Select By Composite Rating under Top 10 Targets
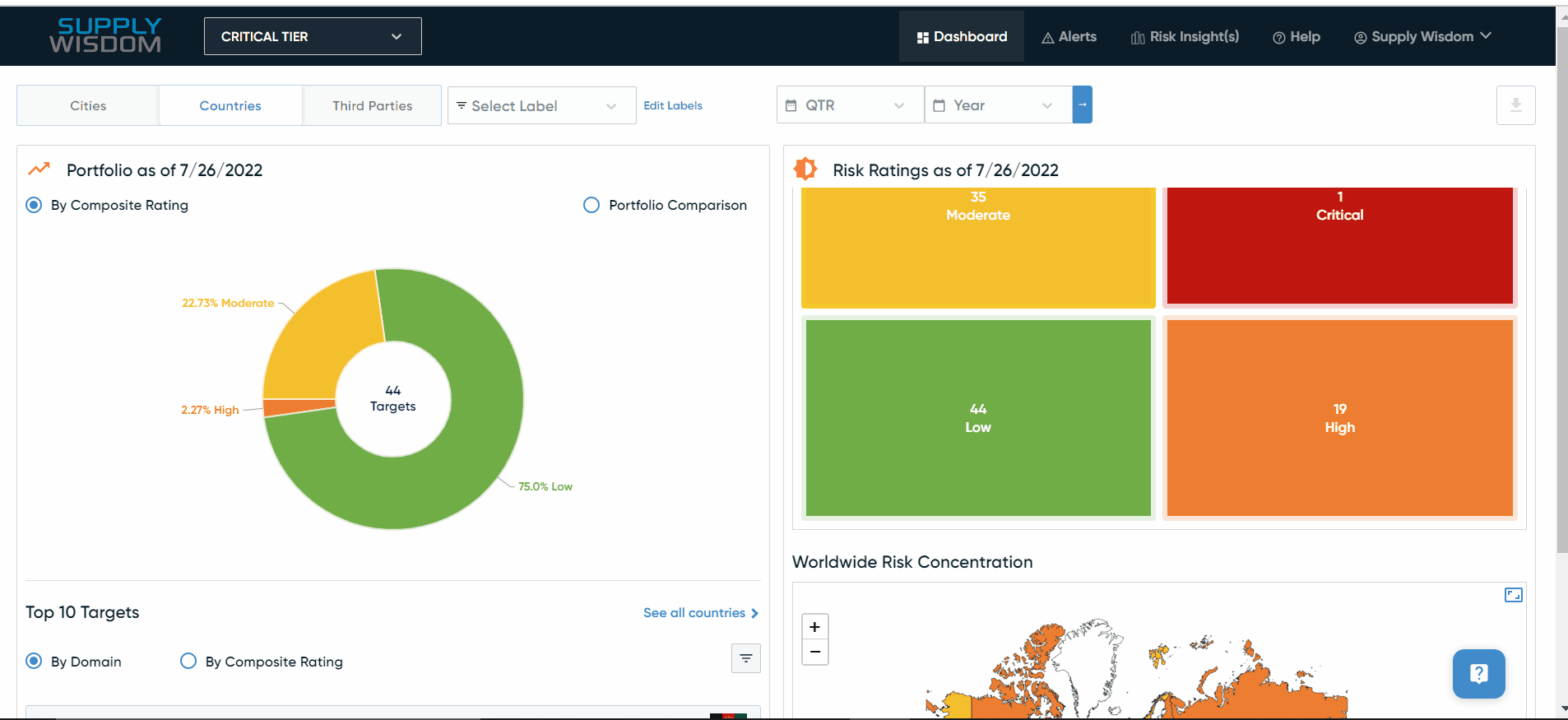The image size is (1568, 720). [188, 662]
